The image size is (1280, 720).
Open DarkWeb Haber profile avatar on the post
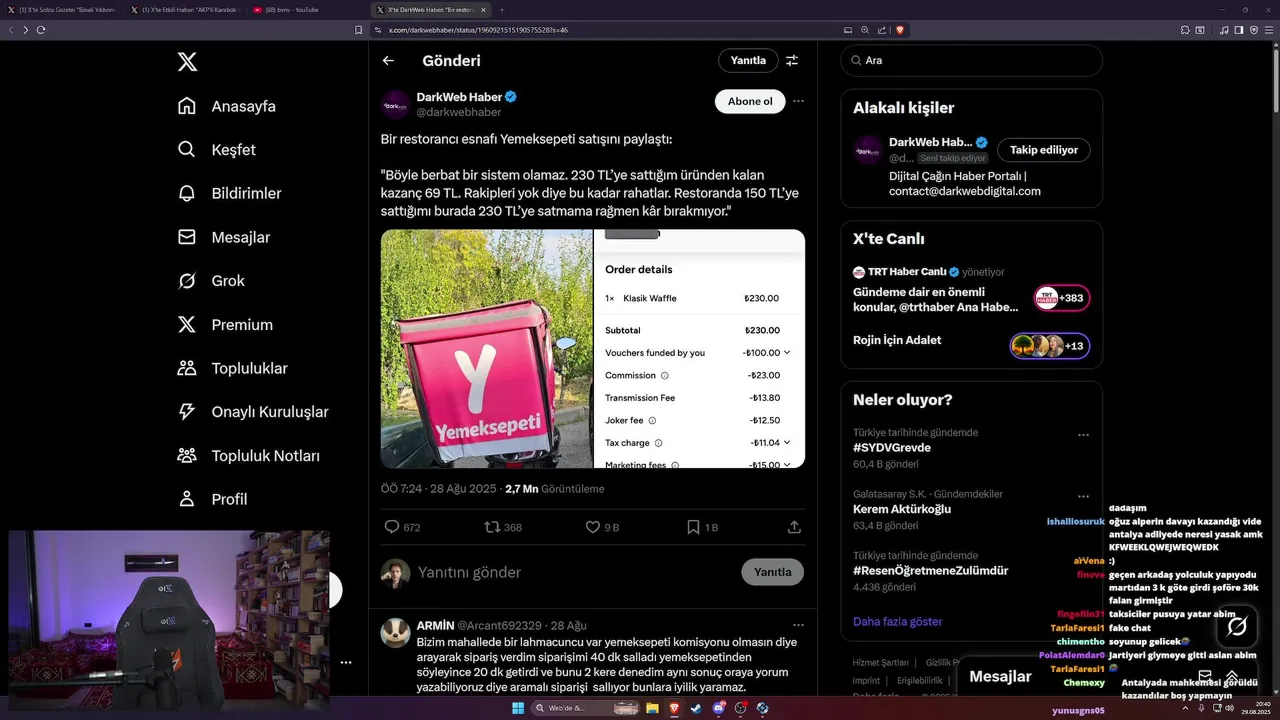tap(396, 105)
